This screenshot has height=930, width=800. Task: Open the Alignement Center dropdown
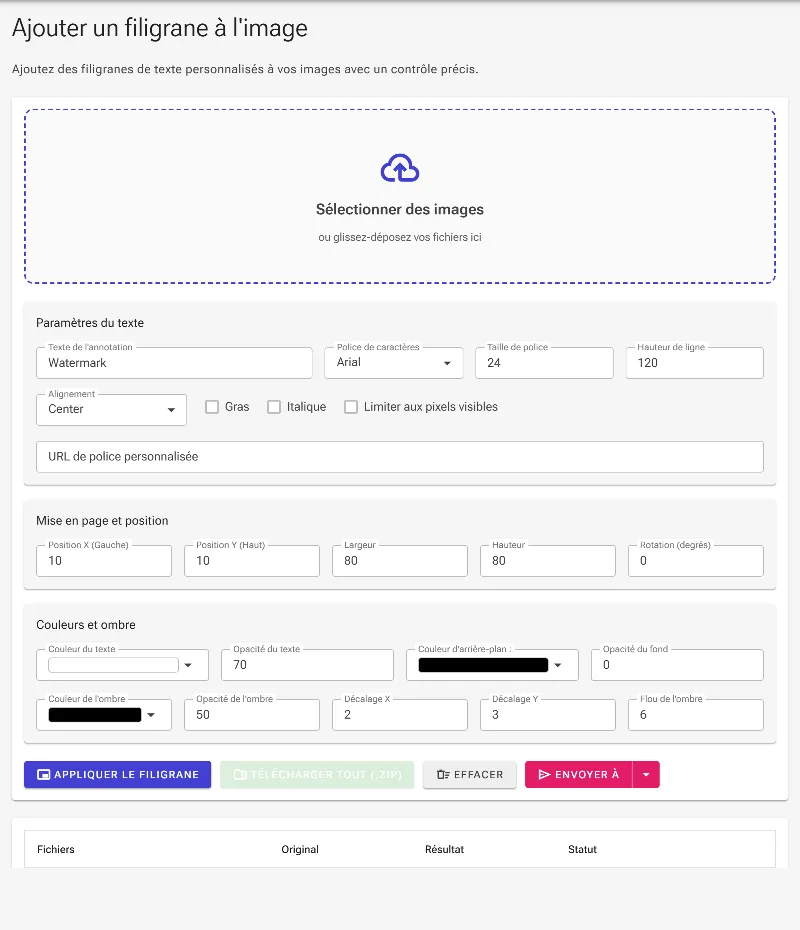[111, 410]
